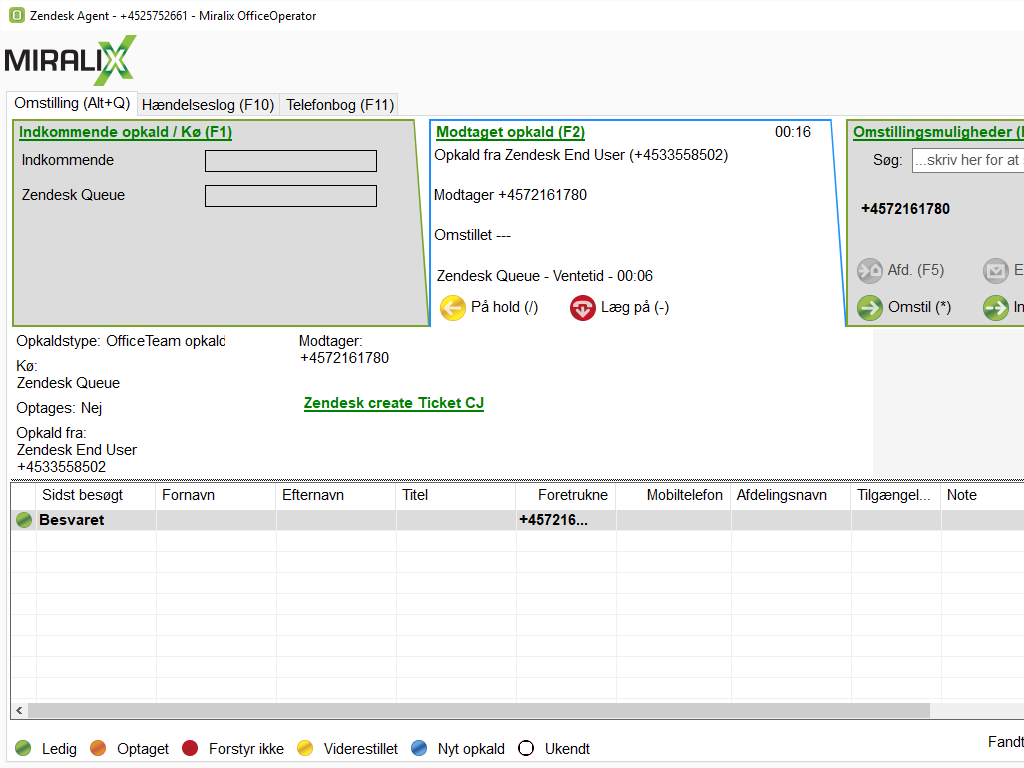Click the yellow På hold icon
Screen dimensions: 1024x768
pos(453,308)
